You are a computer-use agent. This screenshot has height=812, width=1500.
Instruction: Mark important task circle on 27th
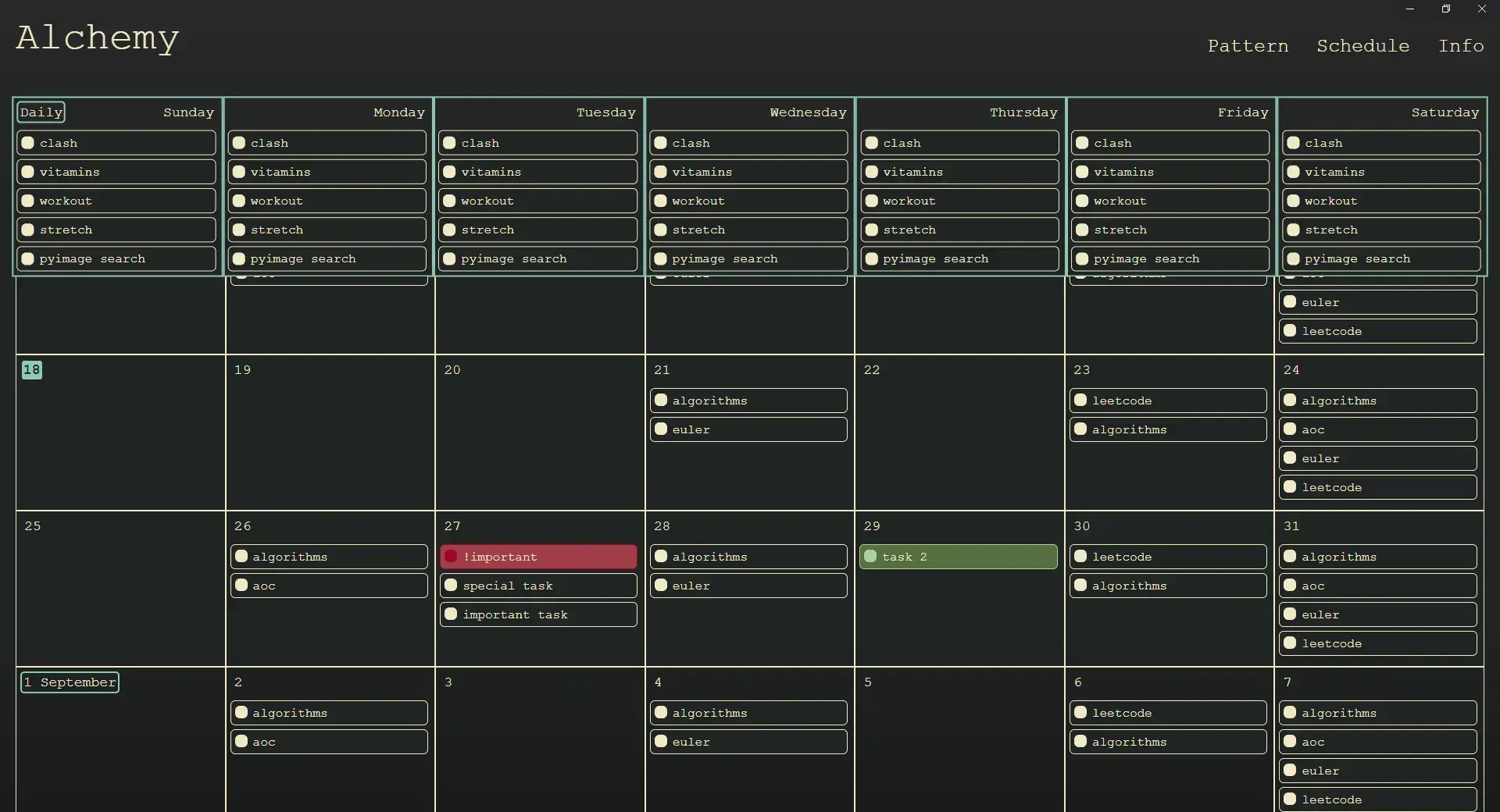451,614
